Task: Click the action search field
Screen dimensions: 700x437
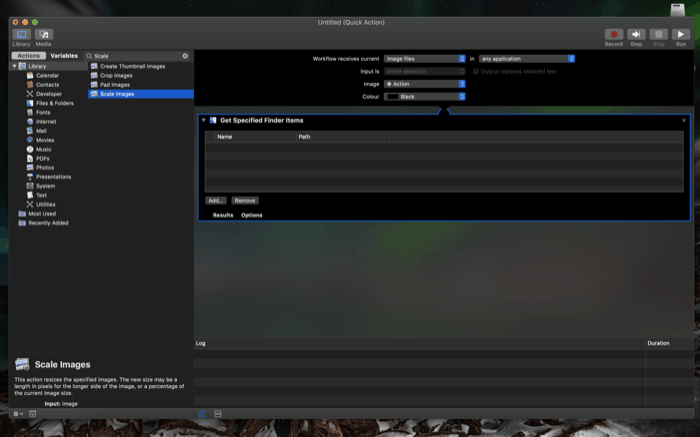Action: (x=136, y=56)
